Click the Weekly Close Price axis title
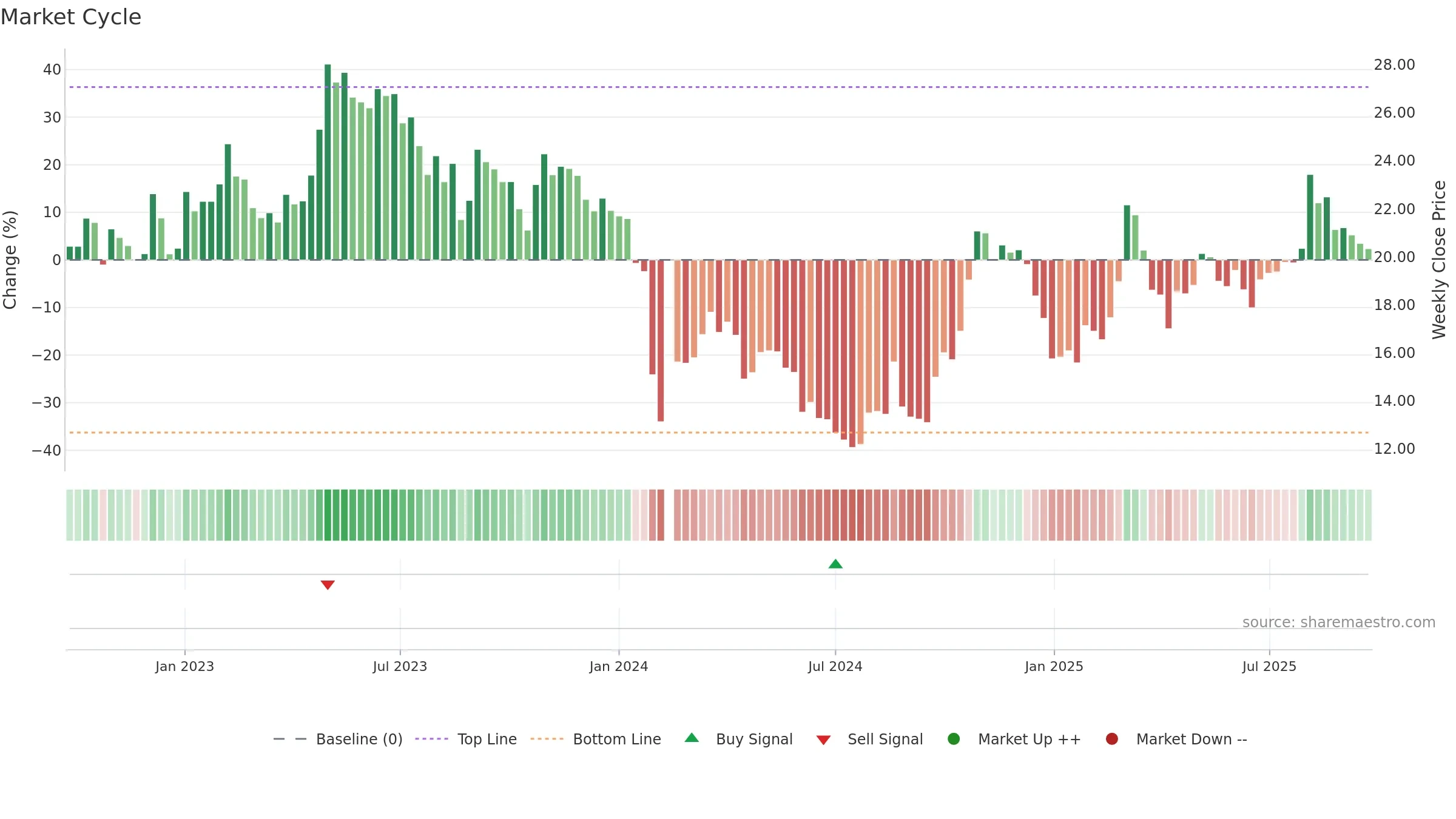Viewport: 1456px width, 819px height. click(x=1439, y=260)
